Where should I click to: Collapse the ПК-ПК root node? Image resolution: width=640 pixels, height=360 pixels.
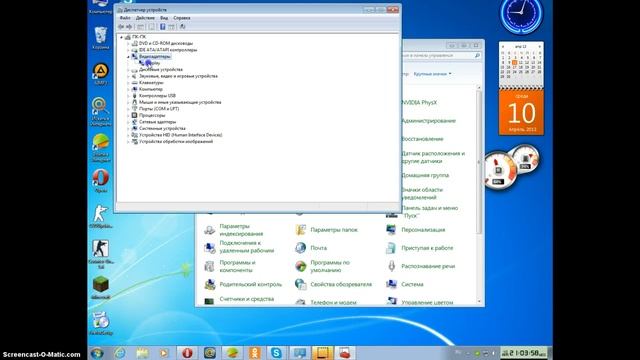[122, 37]
